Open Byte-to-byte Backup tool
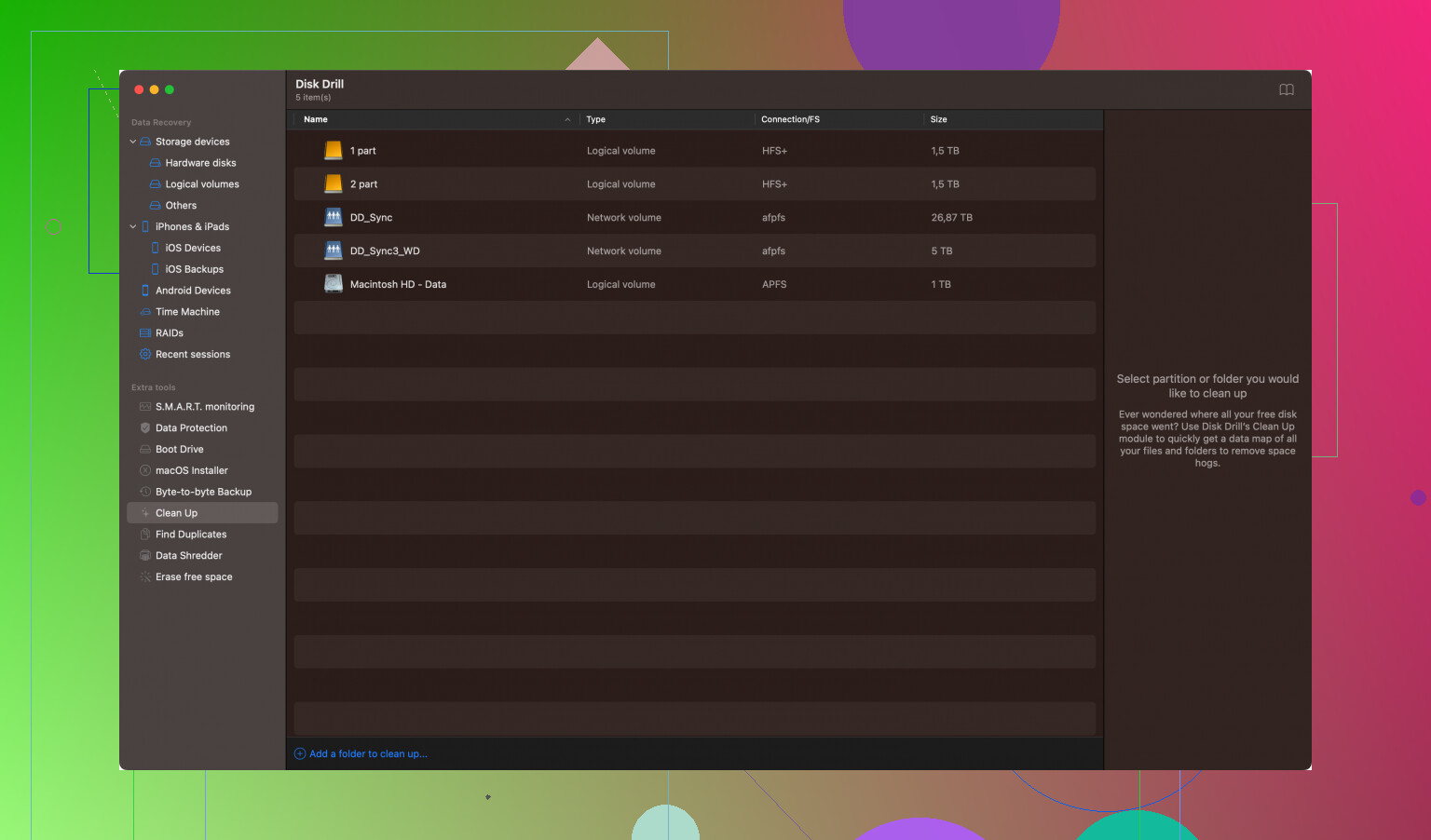The image size is (1431, 840). click(x=203, y=492)
